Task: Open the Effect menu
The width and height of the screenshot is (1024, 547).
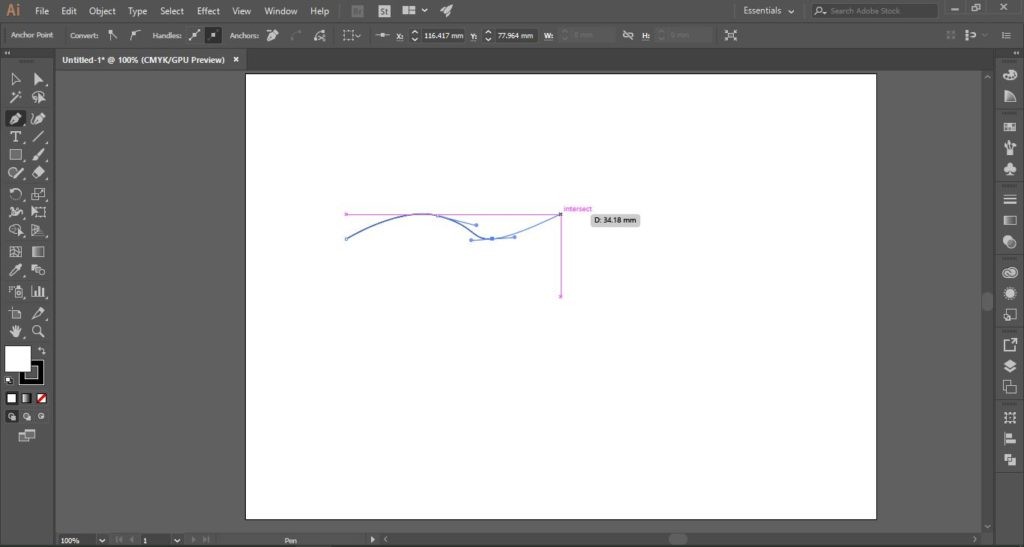Action: click(208, 11)
